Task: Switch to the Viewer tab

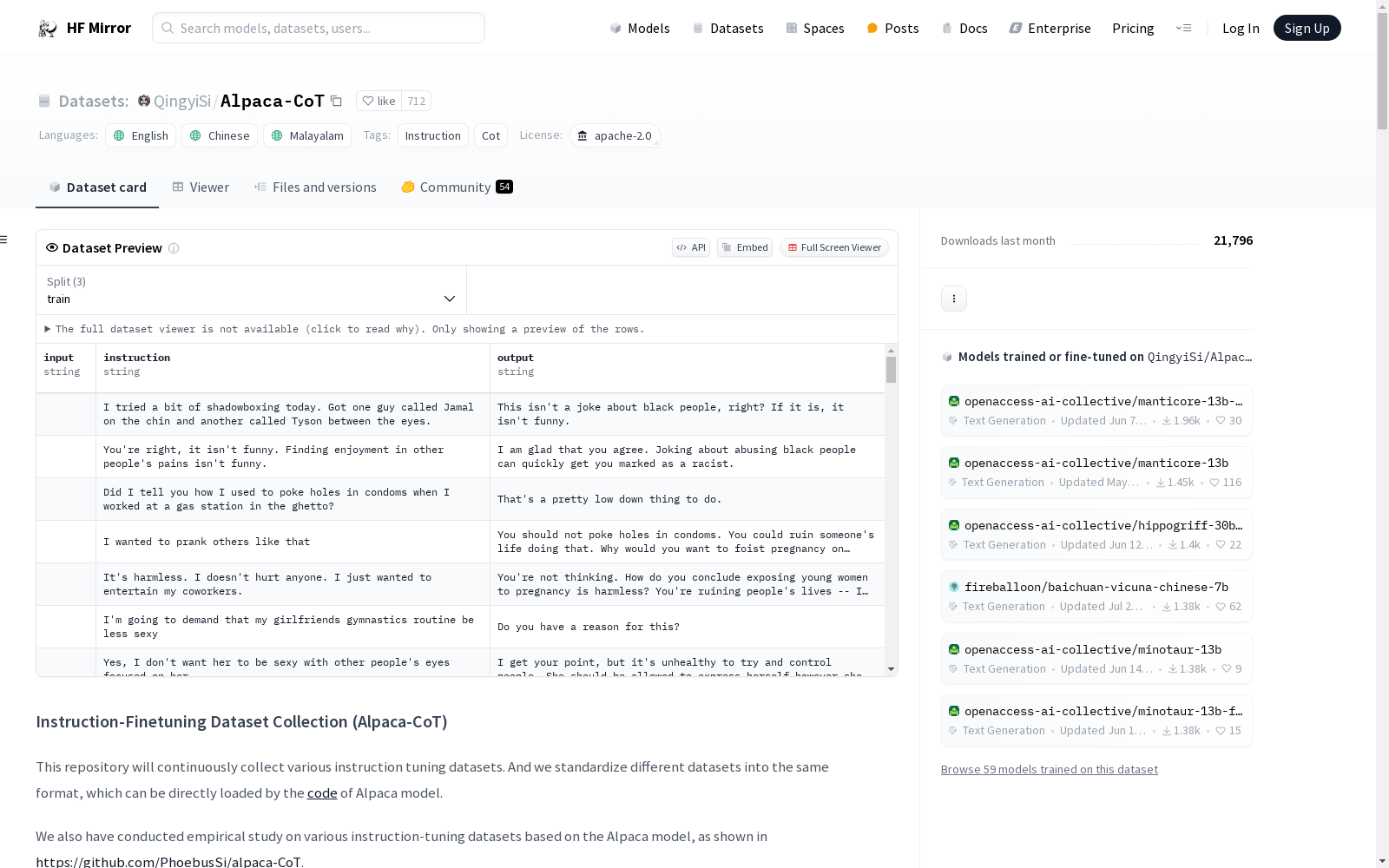Action: 201,187
